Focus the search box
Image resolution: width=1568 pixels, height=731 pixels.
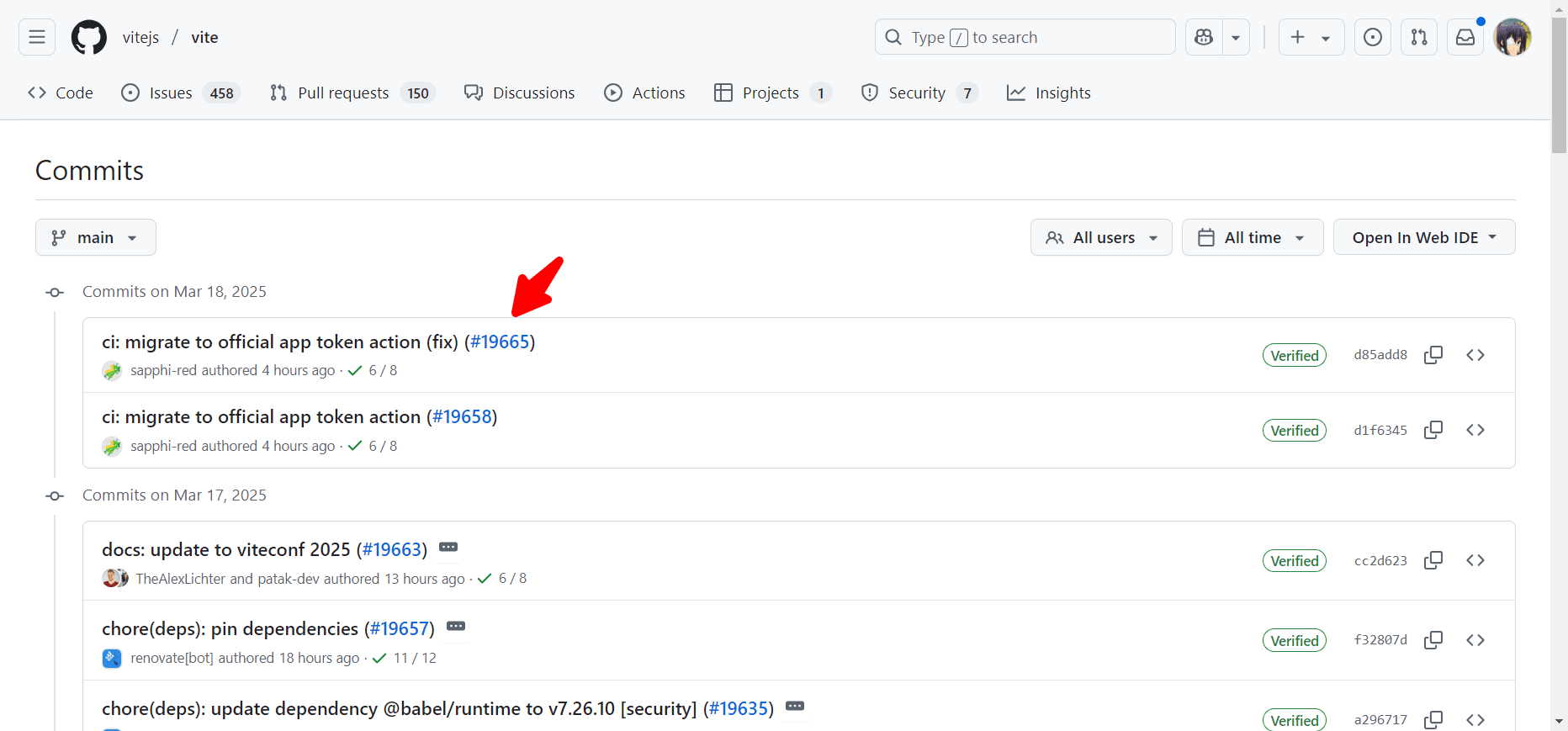coord(1025,37)
